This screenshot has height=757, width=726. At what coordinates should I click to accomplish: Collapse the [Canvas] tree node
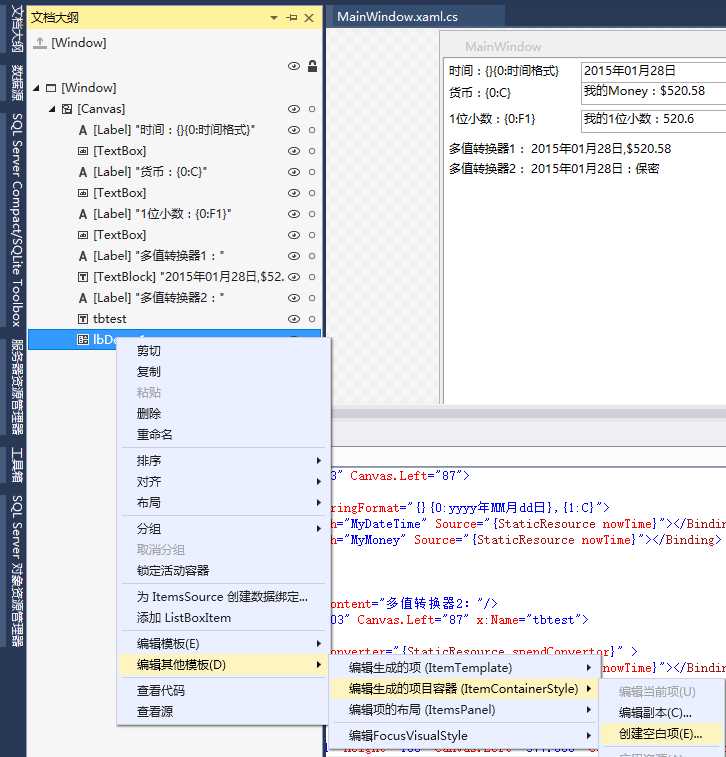(52, 109)
